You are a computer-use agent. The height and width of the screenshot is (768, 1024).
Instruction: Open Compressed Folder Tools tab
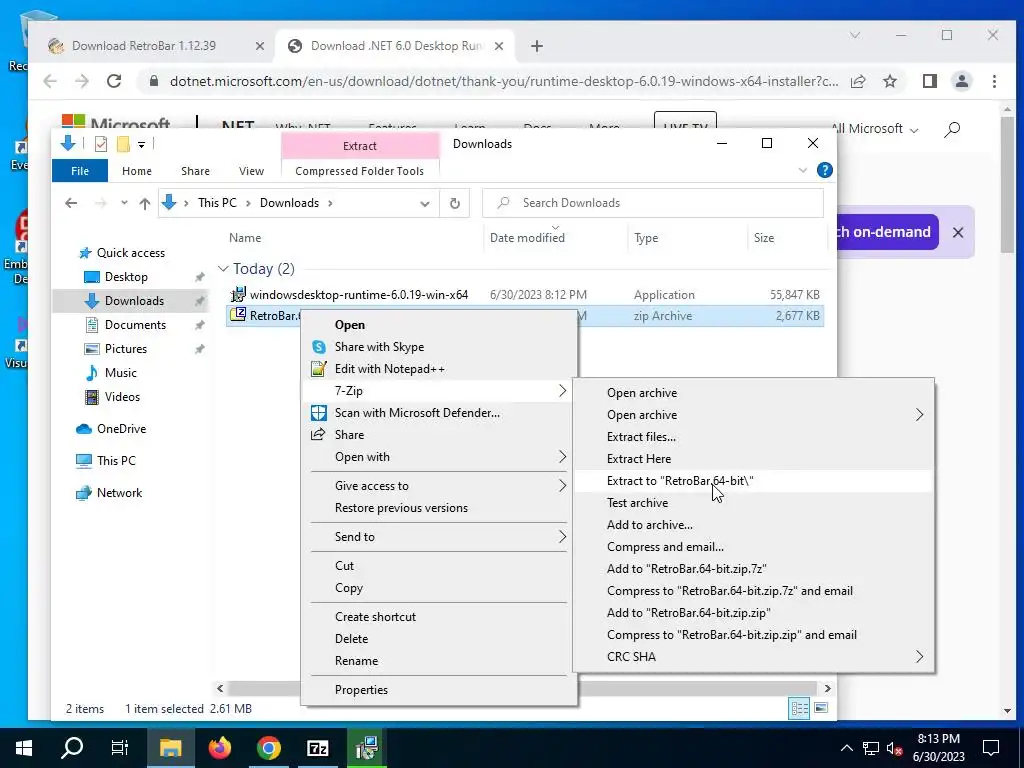click(359, 171)
